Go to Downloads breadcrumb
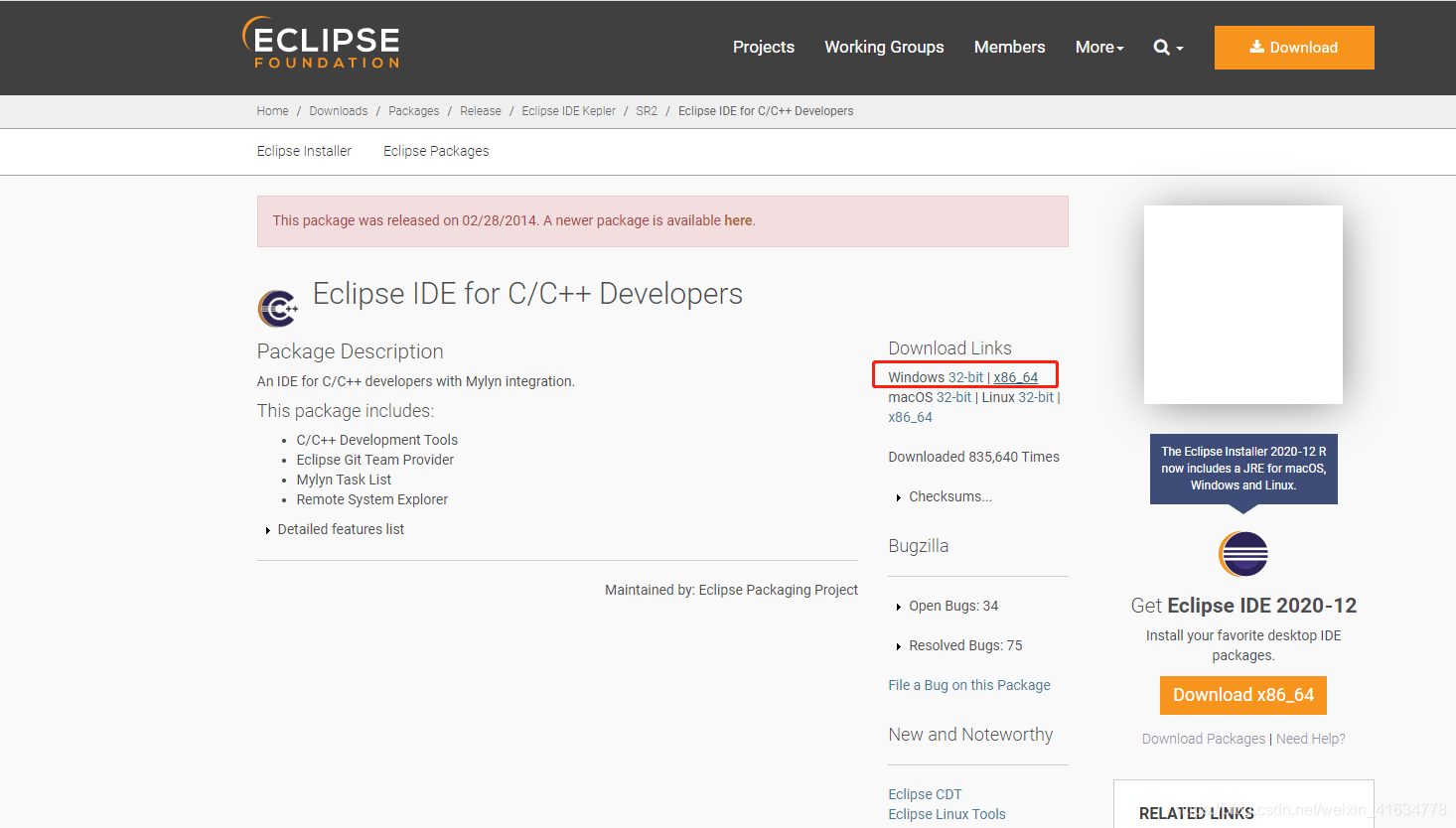 coord(339,111)
